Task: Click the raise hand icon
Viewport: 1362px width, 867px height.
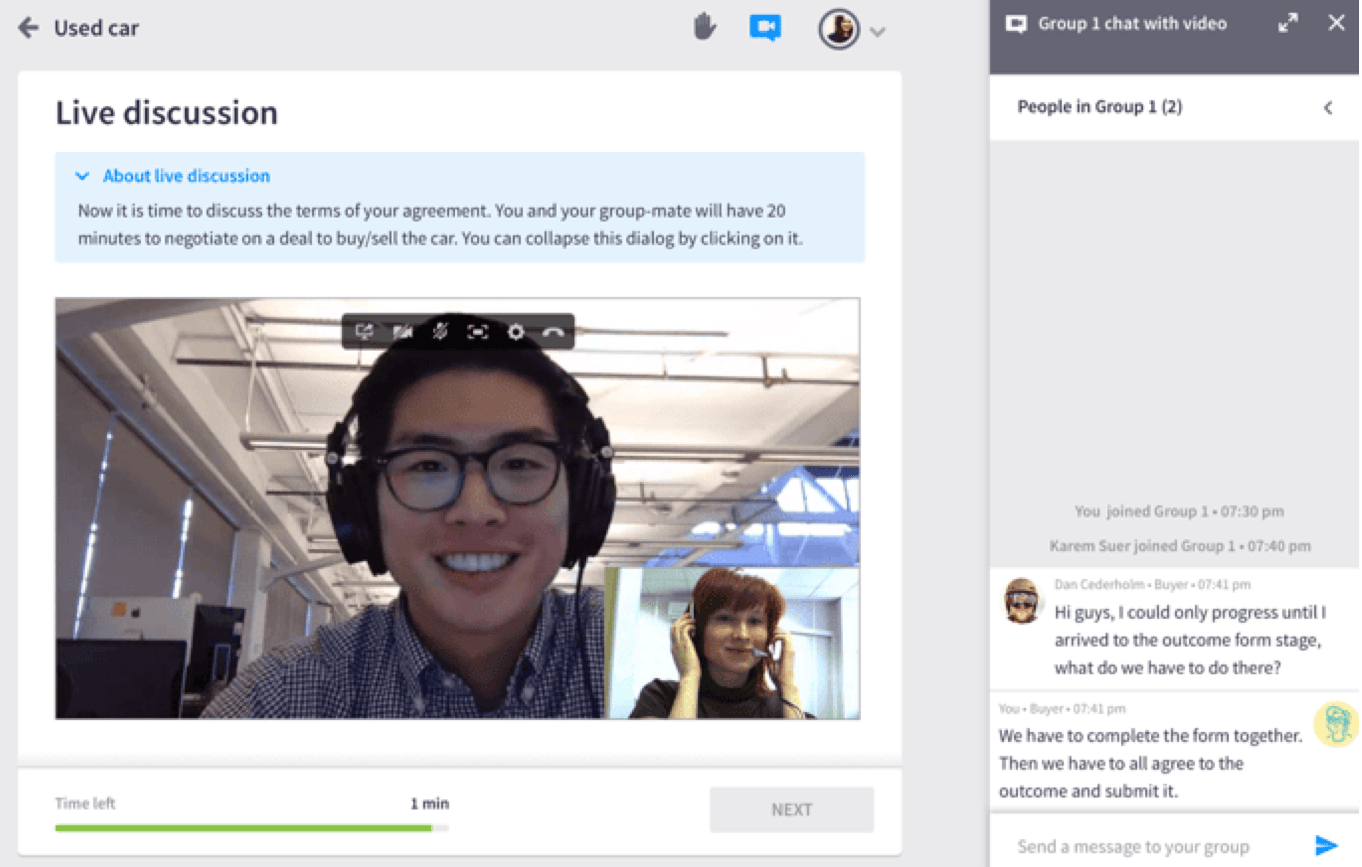Action: click(705, 27)
